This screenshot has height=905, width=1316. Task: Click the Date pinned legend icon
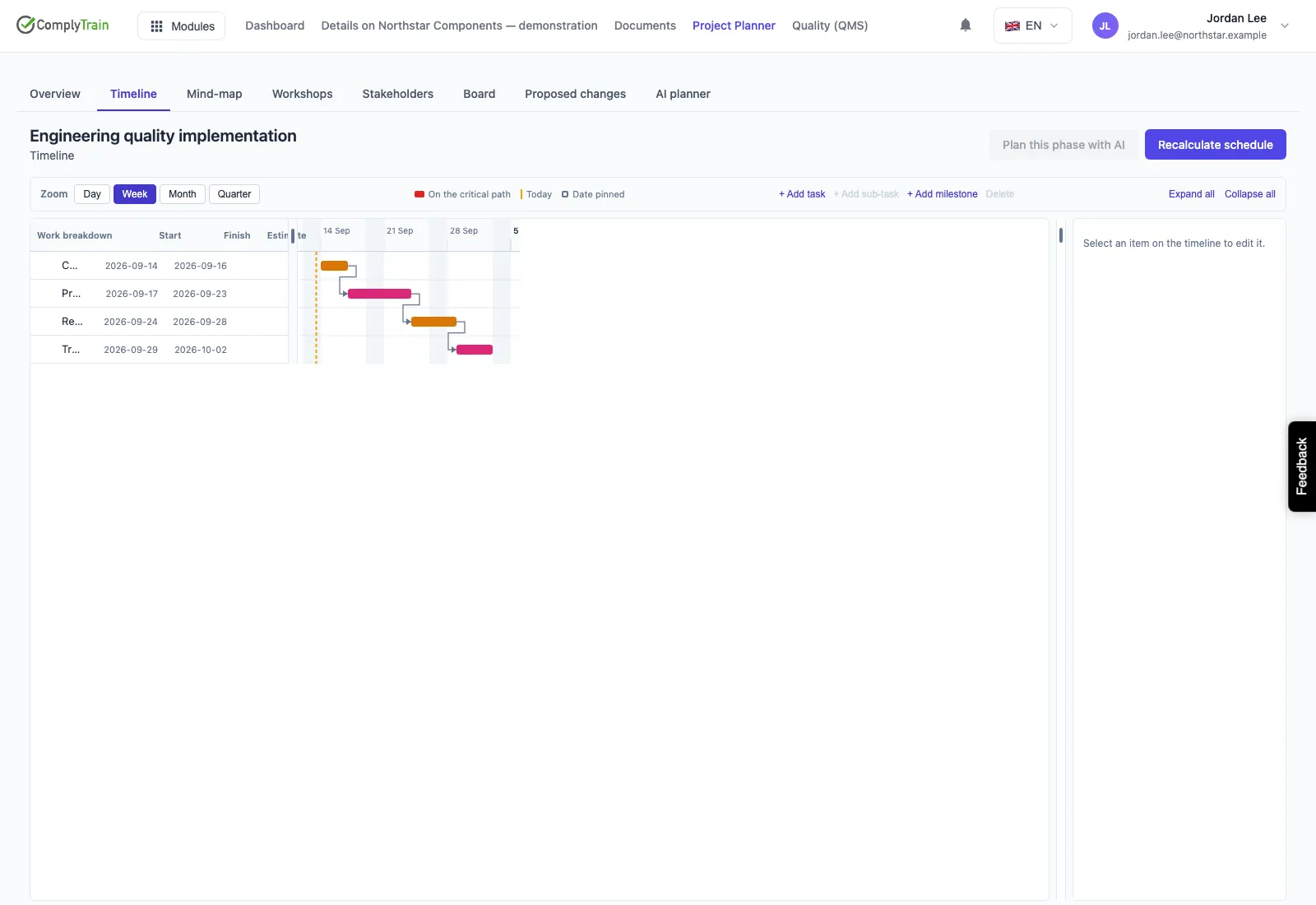[565, 194]
